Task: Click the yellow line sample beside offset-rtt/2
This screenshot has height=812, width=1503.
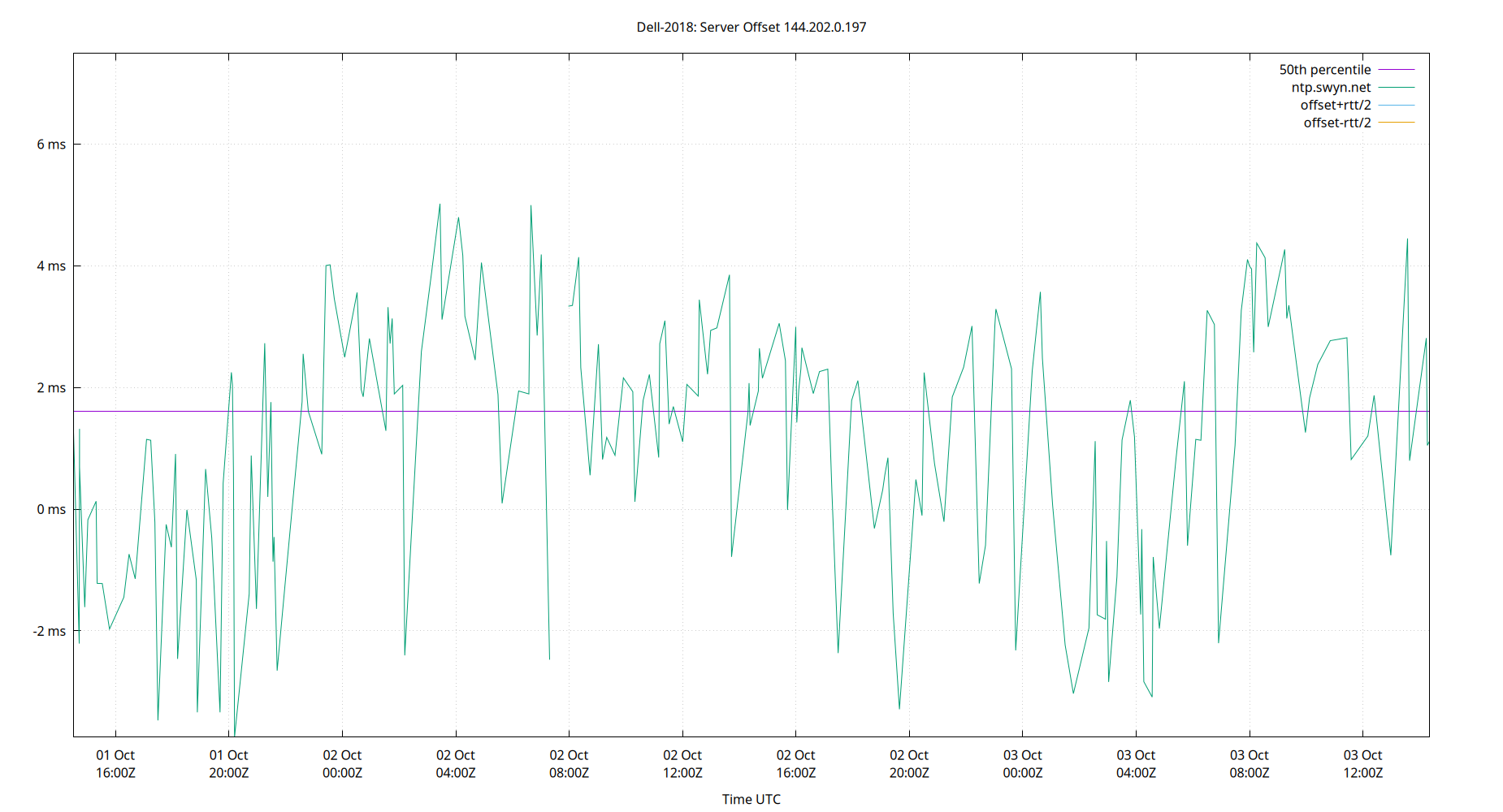Action: [1397, 123]
